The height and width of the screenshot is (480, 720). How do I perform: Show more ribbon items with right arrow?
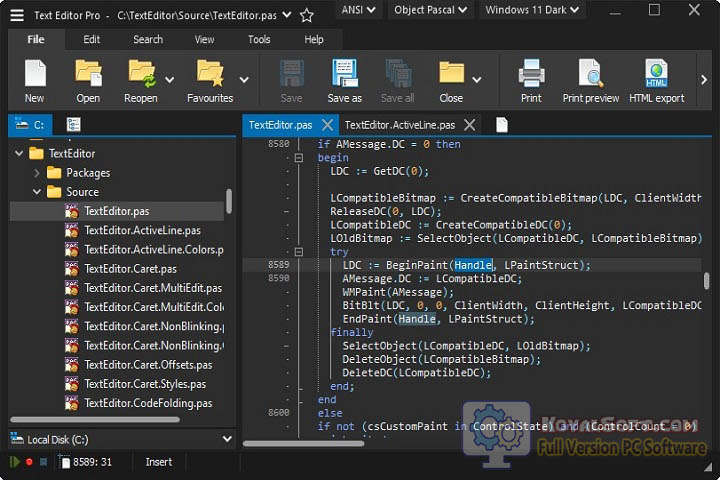pyautogui.click(x=704, y=80)
